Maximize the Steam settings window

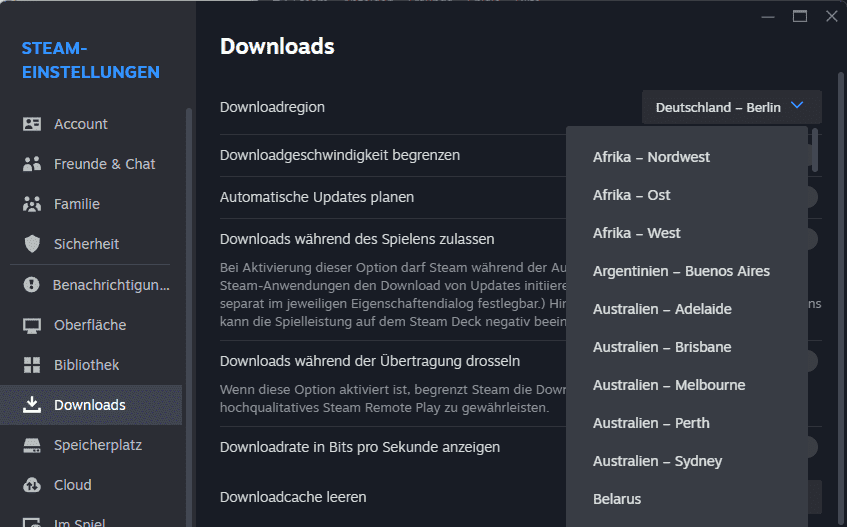click(800, 17)
